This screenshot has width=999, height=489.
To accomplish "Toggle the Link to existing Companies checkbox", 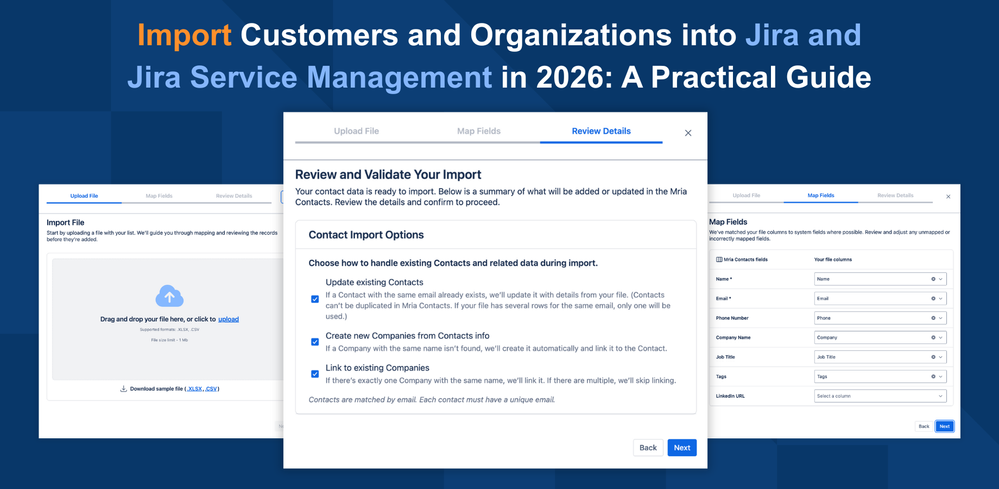I will tap(315, 374).
